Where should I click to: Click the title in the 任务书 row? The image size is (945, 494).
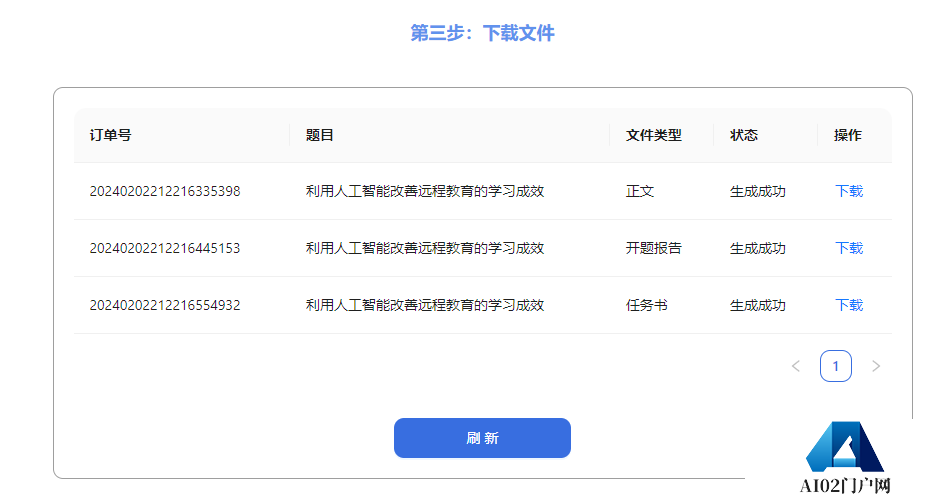[425, 305]
